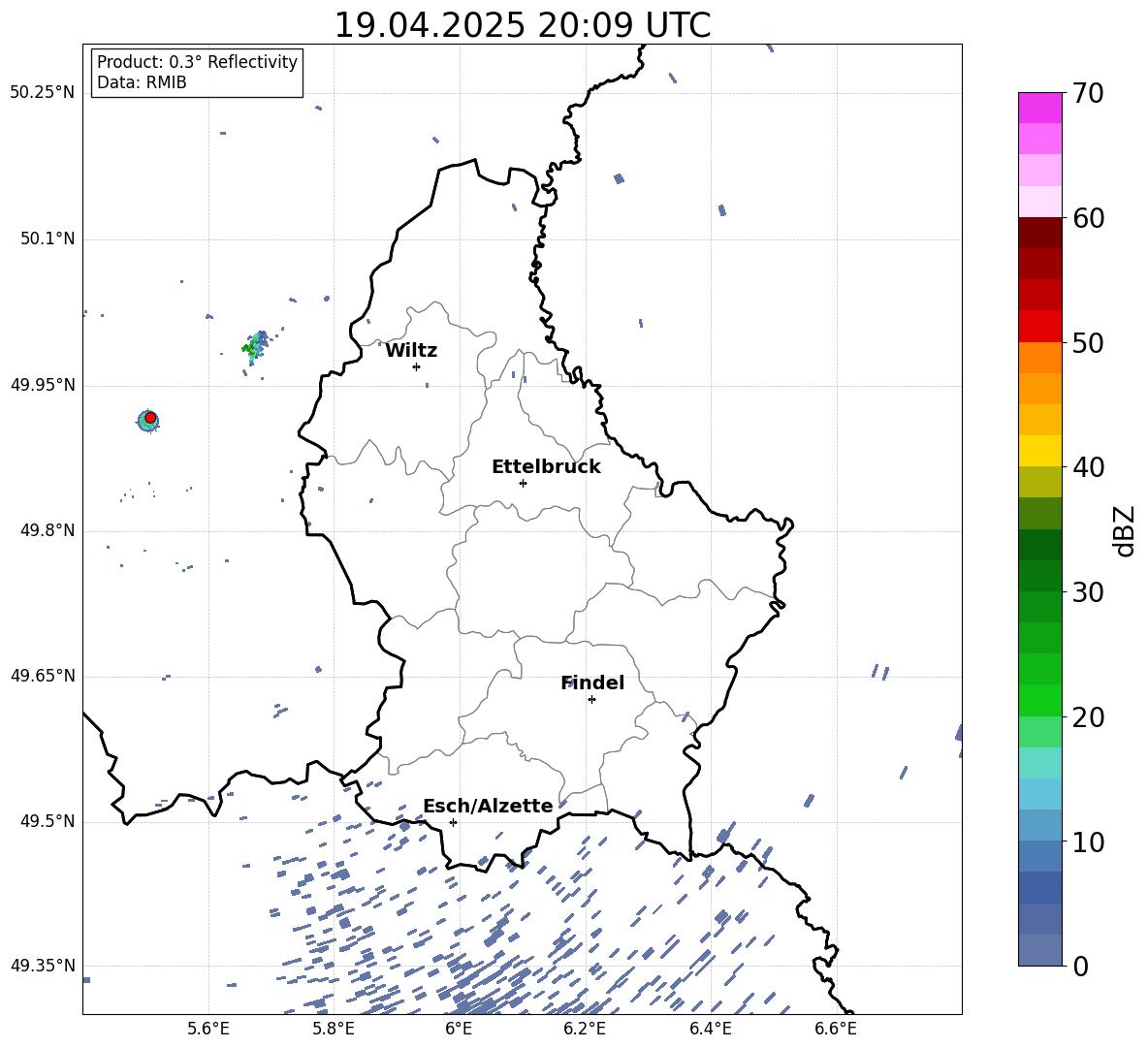Click the 49.35°N latitude label
Screen dimensions: 1148x1048
43,966
